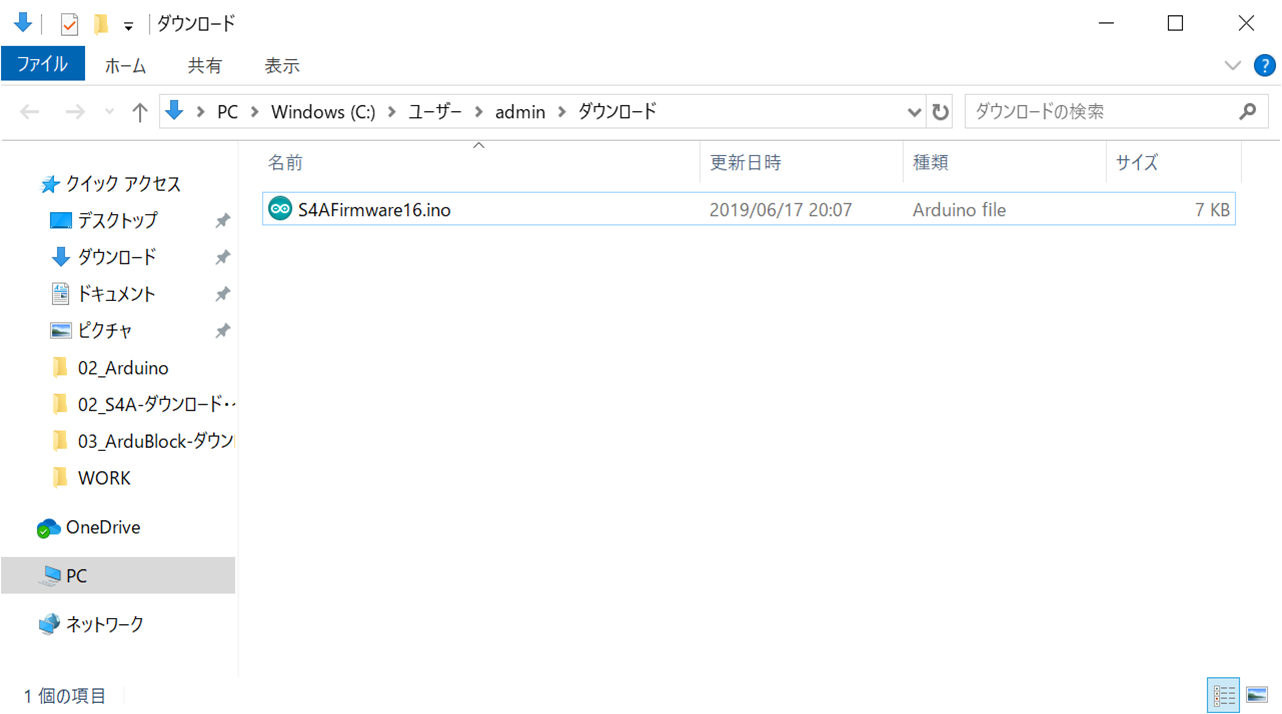Open the quick access toolbar customize dropdown
This screenshot has height=714, width=1282.
[x=130, y=23]
